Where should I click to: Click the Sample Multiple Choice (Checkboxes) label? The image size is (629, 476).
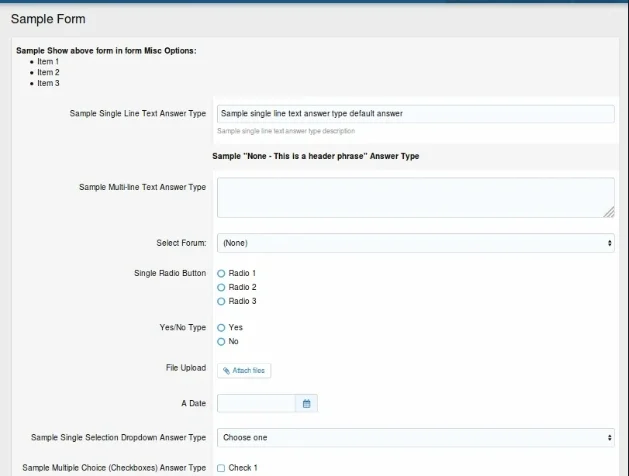tap(113, 467)
